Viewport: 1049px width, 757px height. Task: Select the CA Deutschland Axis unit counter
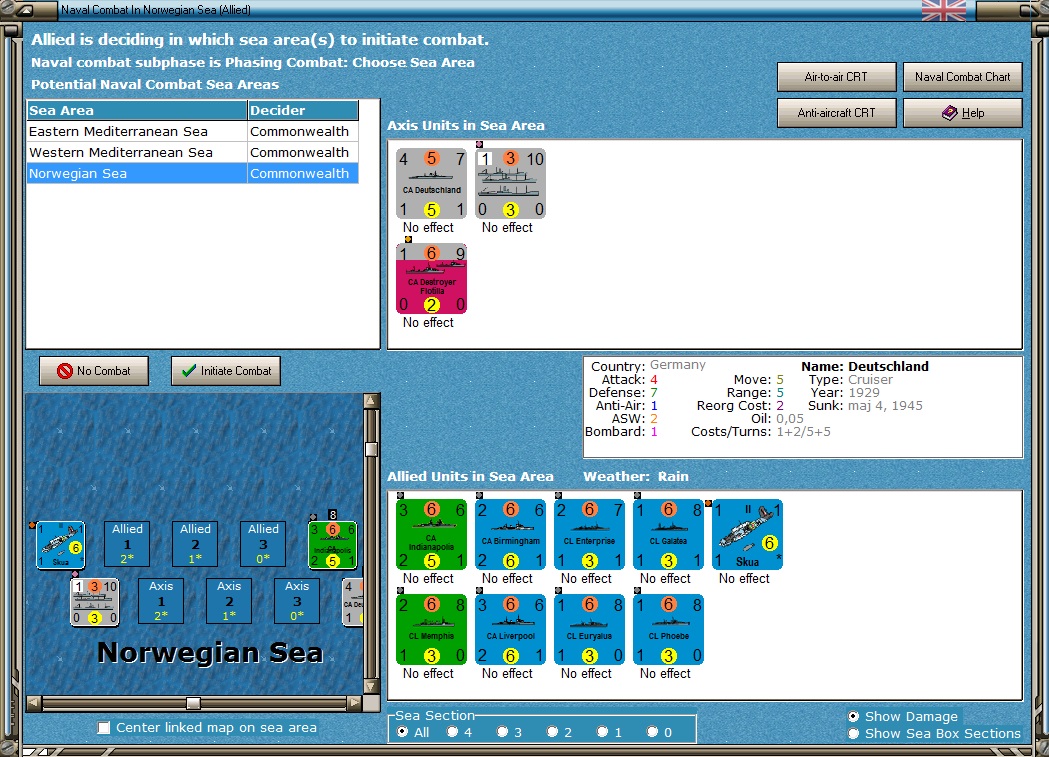click(432, 184)
